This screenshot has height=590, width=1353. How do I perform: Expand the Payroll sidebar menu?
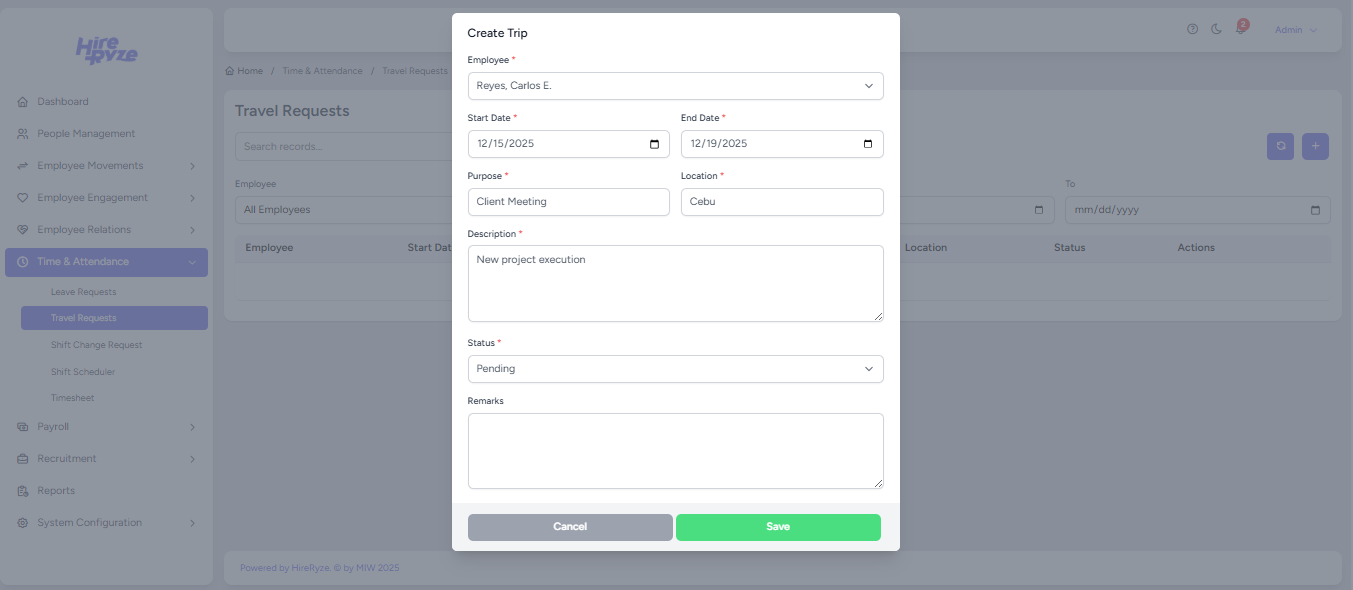[106, 427]
